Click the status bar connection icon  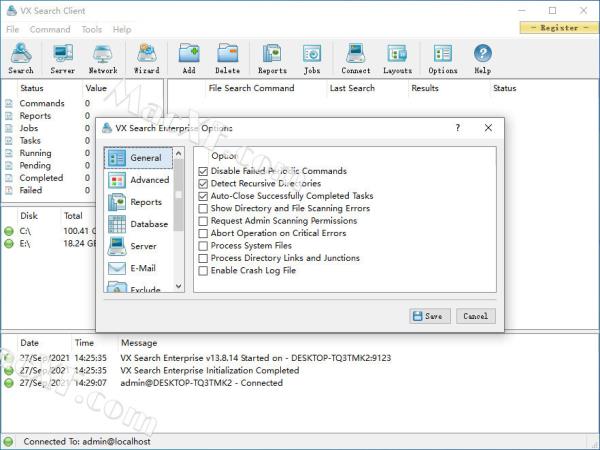point(8,442)
